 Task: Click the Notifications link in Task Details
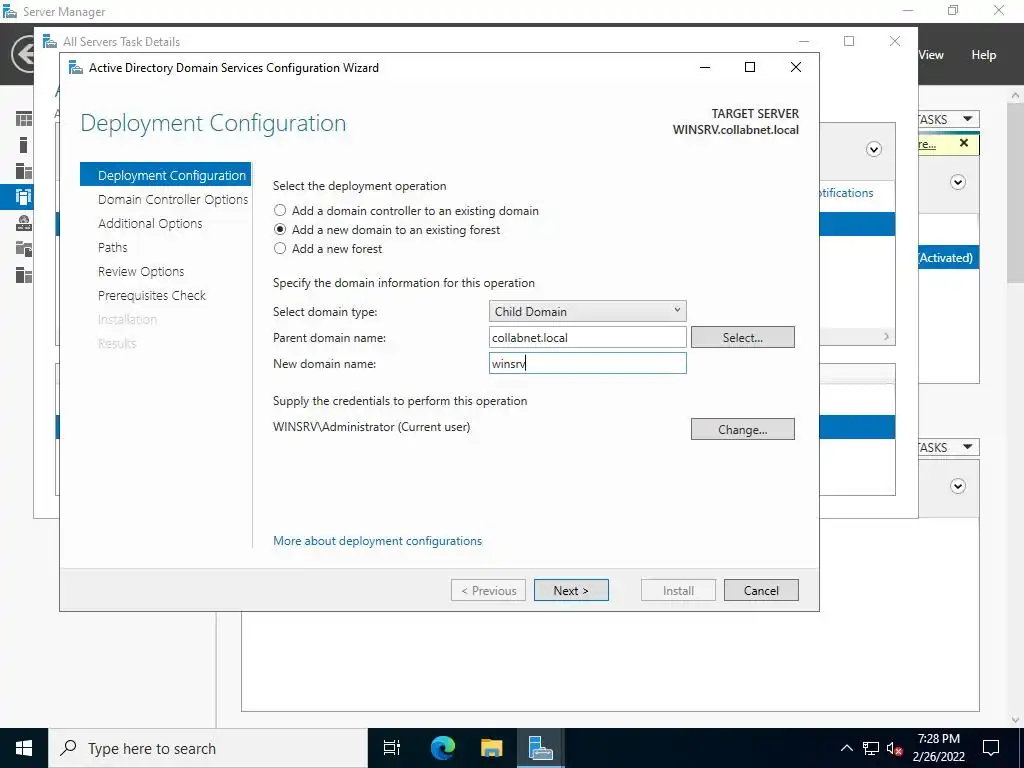pyautogui.click(x=846, y=193)
